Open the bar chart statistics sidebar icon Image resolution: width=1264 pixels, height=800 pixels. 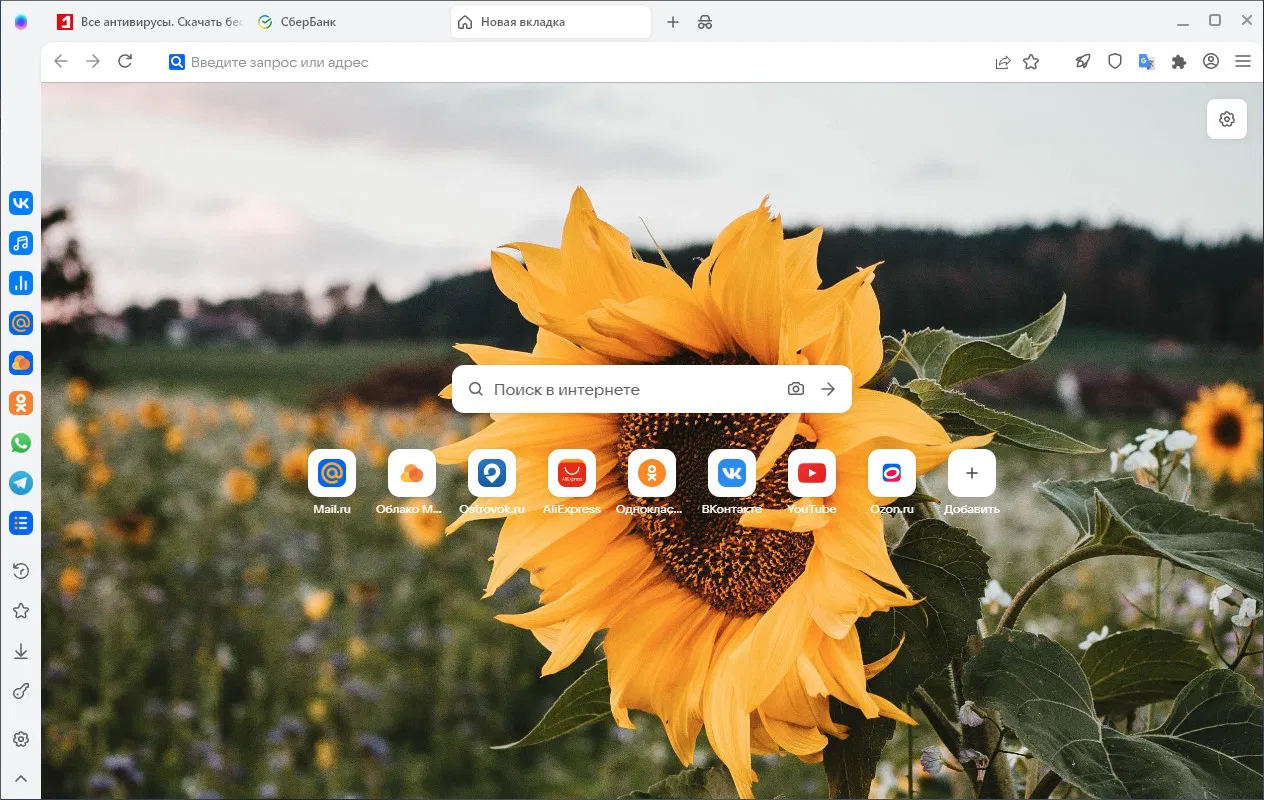[x=20, y=283]
